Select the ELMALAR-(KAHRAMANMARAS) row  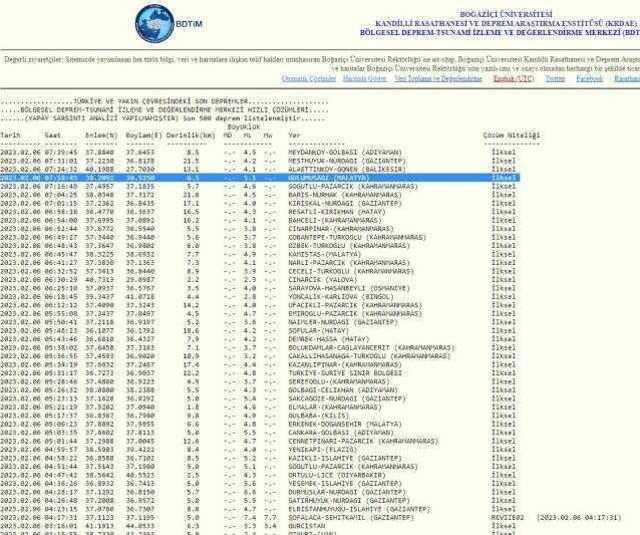260,407
